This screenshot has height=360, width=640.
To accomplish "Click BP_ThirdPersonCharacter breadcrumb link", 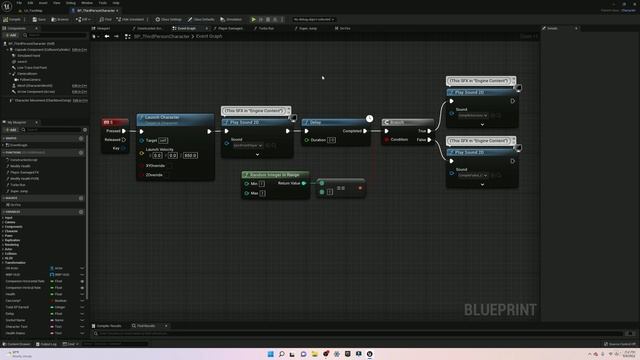I will tap(162, 36).
